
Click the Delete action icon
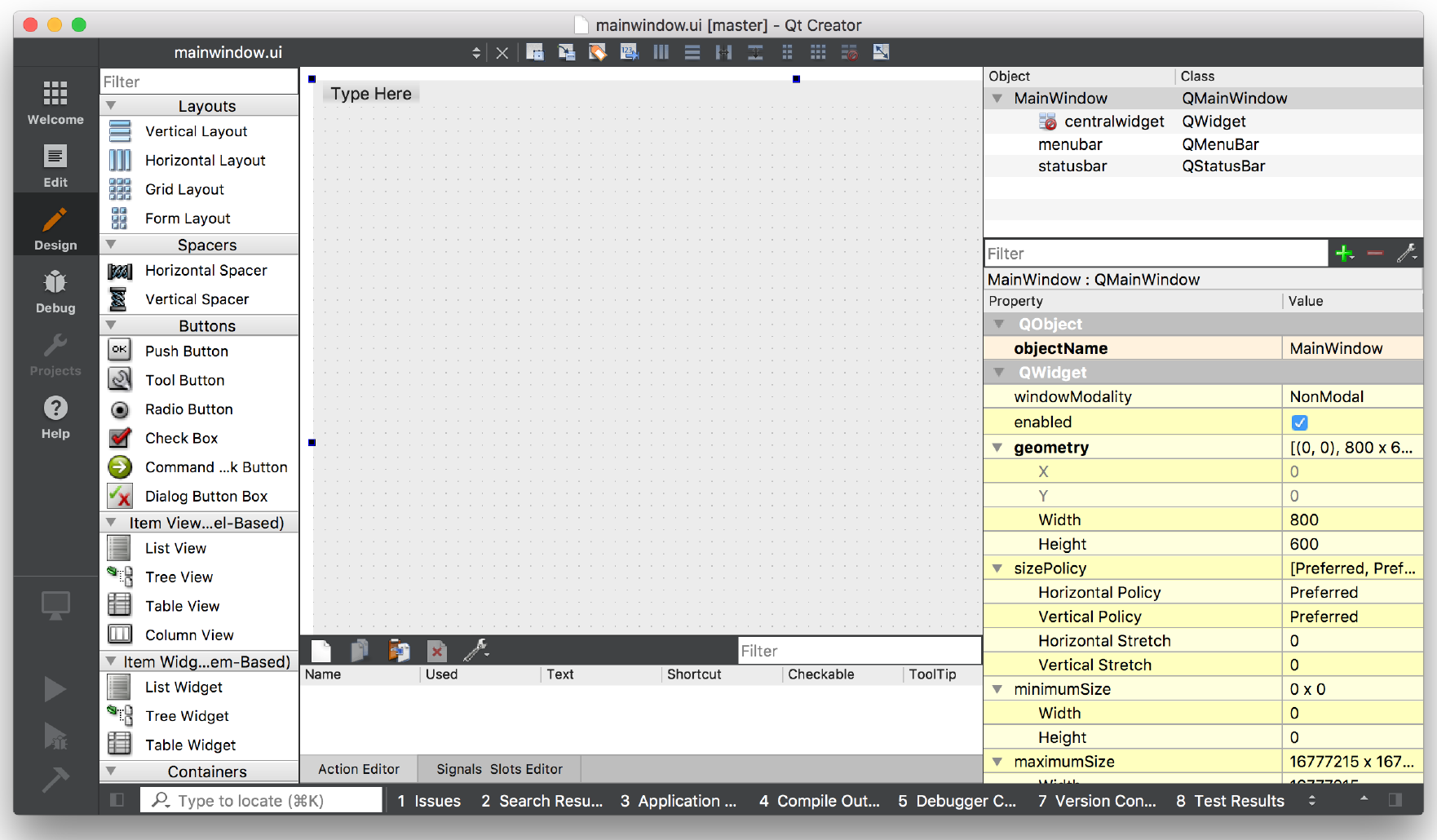[437, 651]
